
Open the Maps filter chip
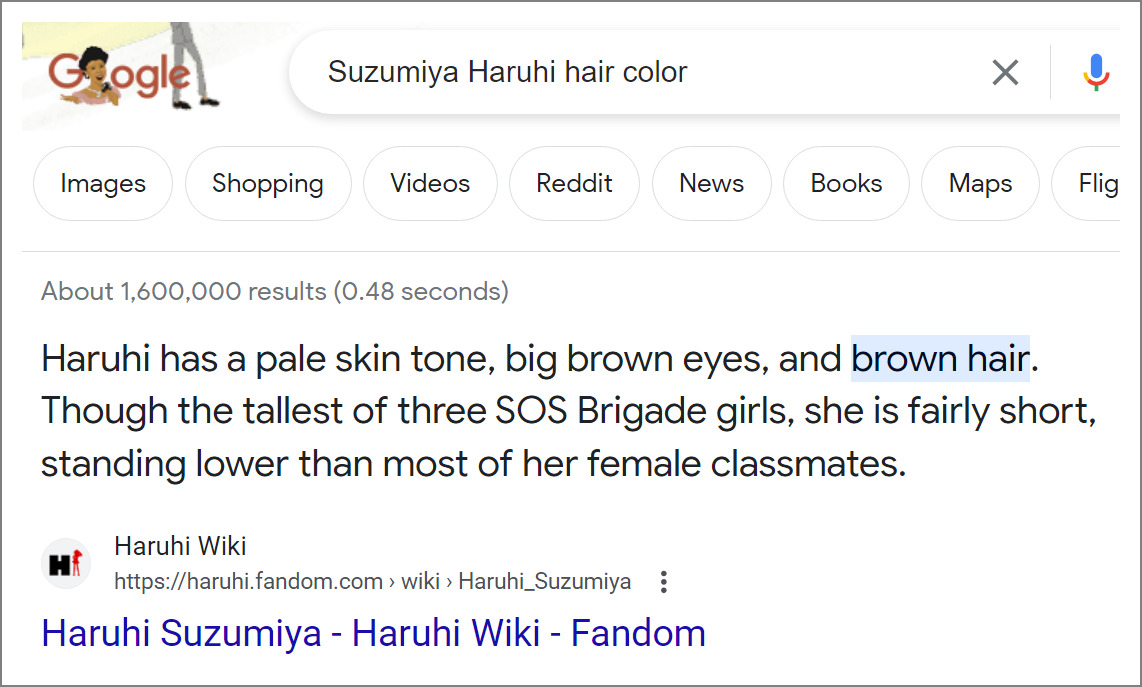[980, 184]
